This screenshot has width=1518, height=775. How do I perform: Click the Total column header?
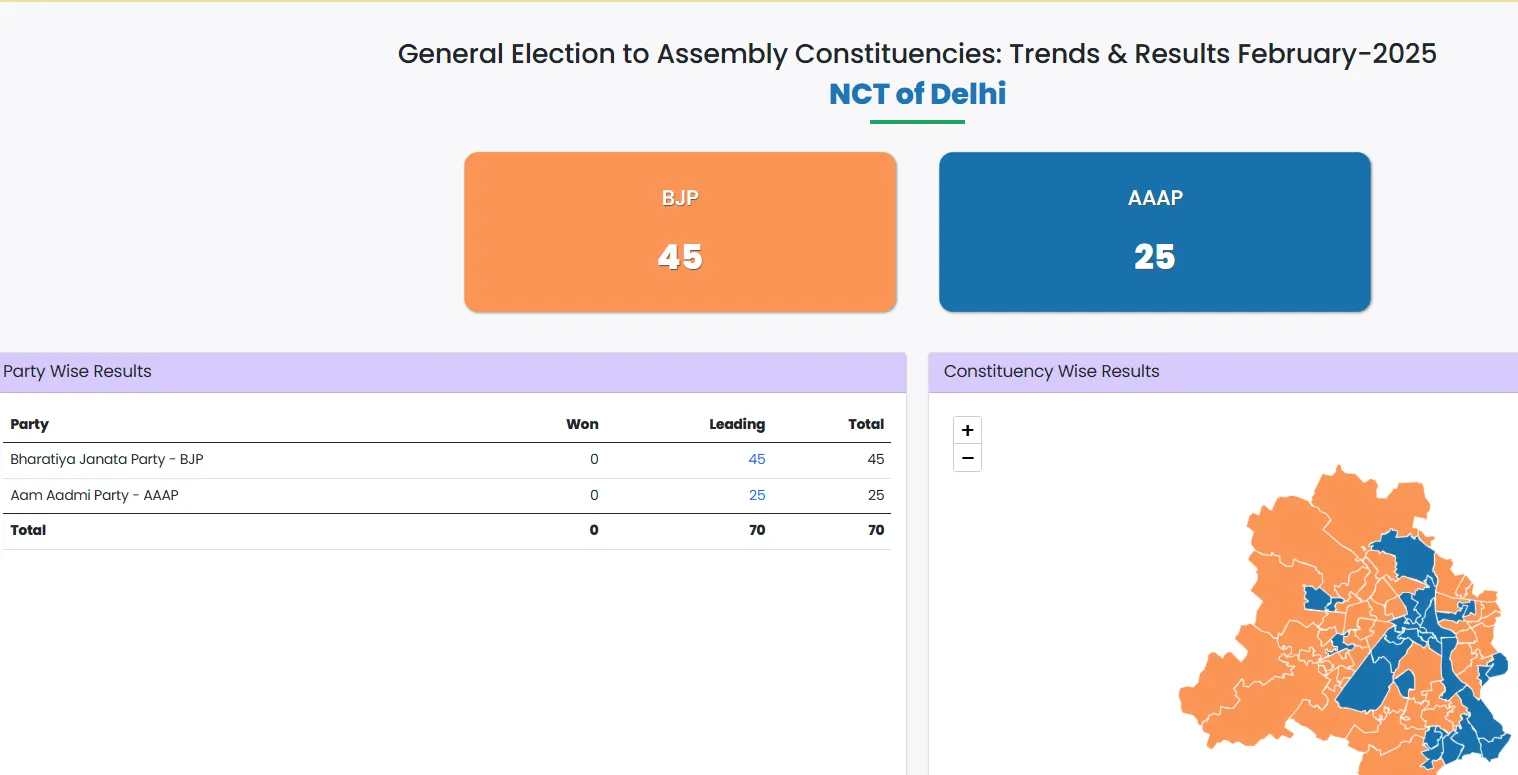[x=866, y=424]
